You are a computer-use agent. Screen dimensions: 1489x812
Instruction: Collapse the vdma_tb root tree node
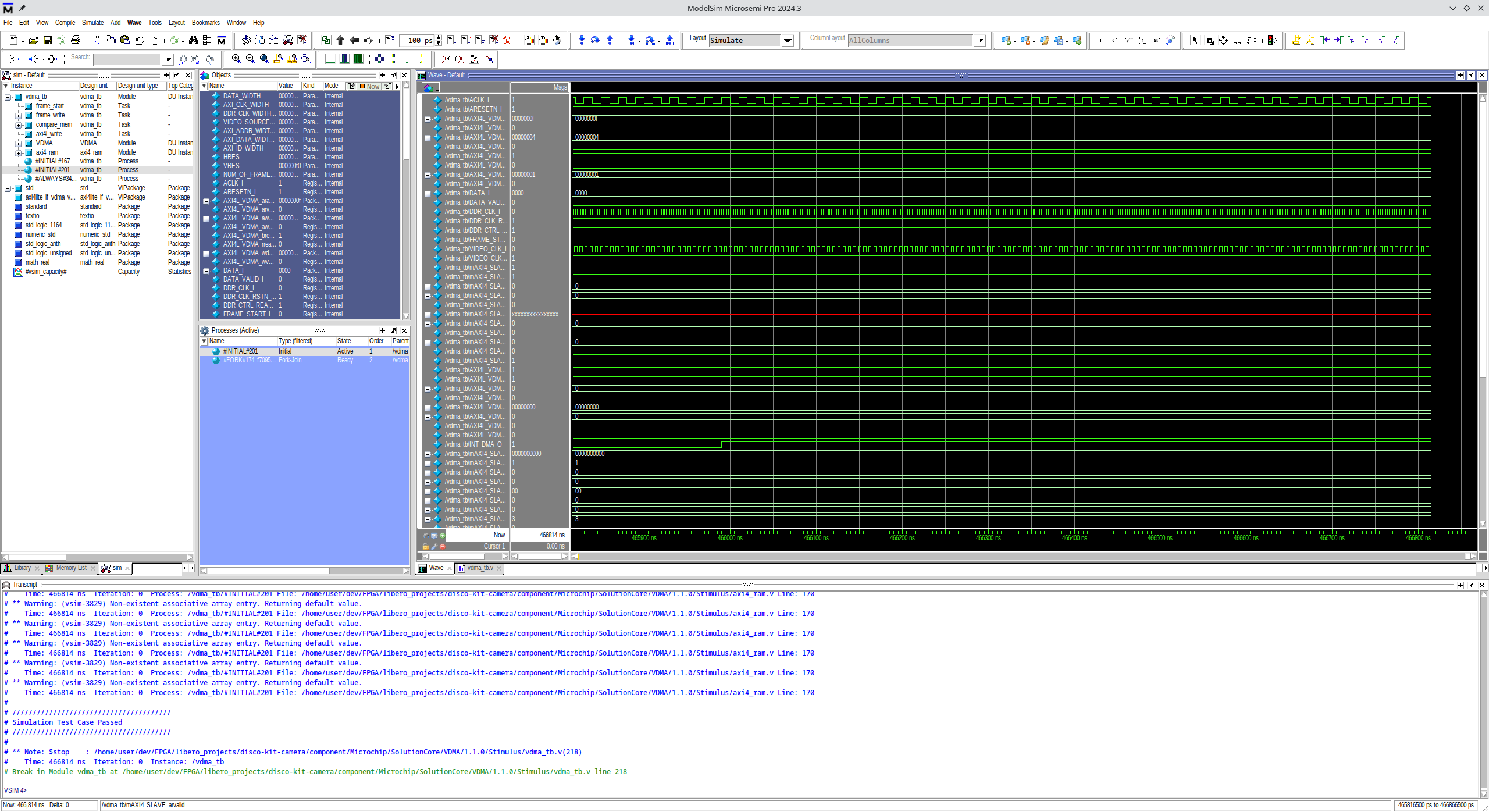click(8, 97)
